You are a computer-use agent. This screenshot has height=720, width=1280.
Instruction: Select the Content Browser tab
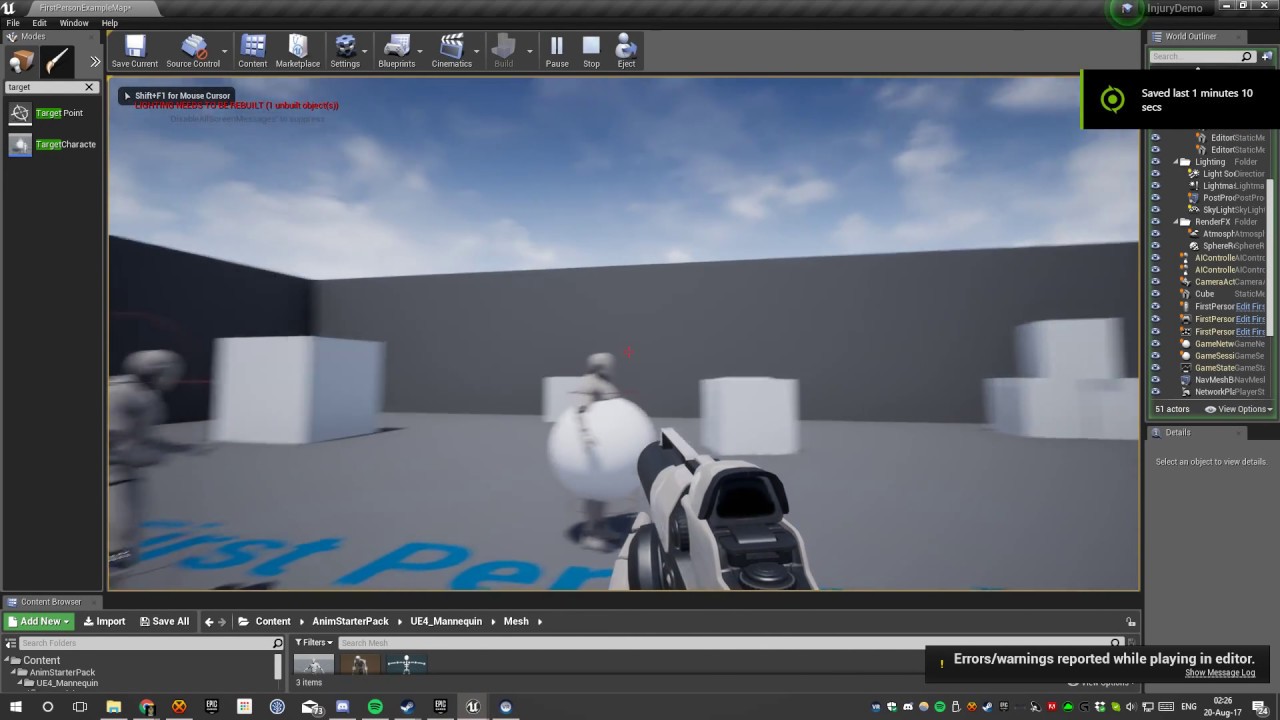(51, 602)
